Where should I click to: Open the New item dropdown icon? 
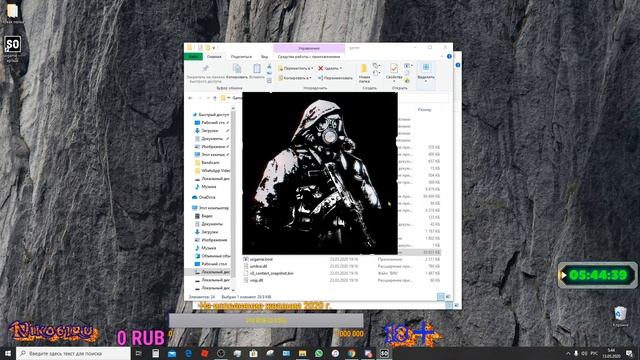click(x=376, y=66)
